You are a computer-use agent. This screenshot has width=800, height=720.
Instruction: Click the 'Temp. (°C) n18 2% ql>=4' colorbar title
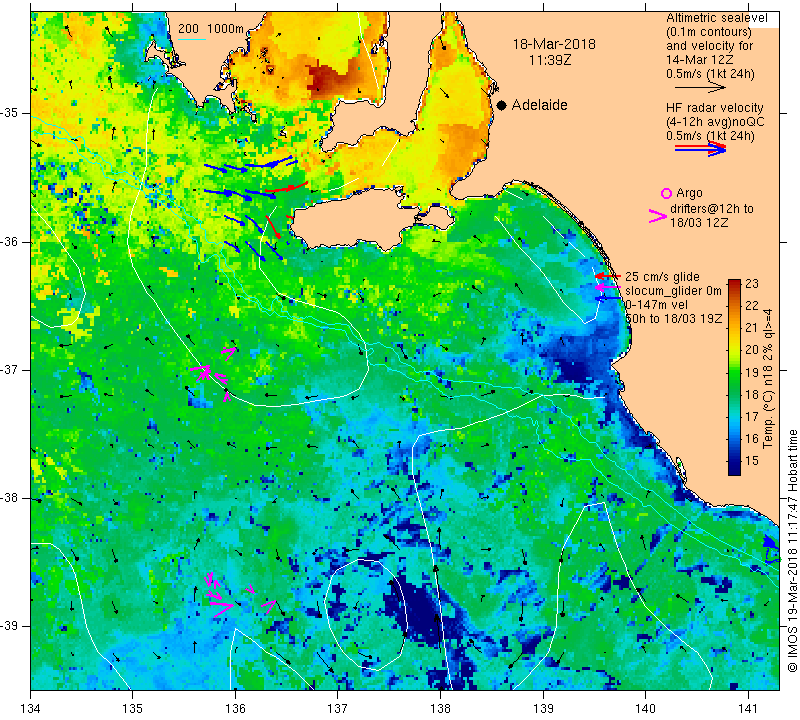tap(768, 379)
